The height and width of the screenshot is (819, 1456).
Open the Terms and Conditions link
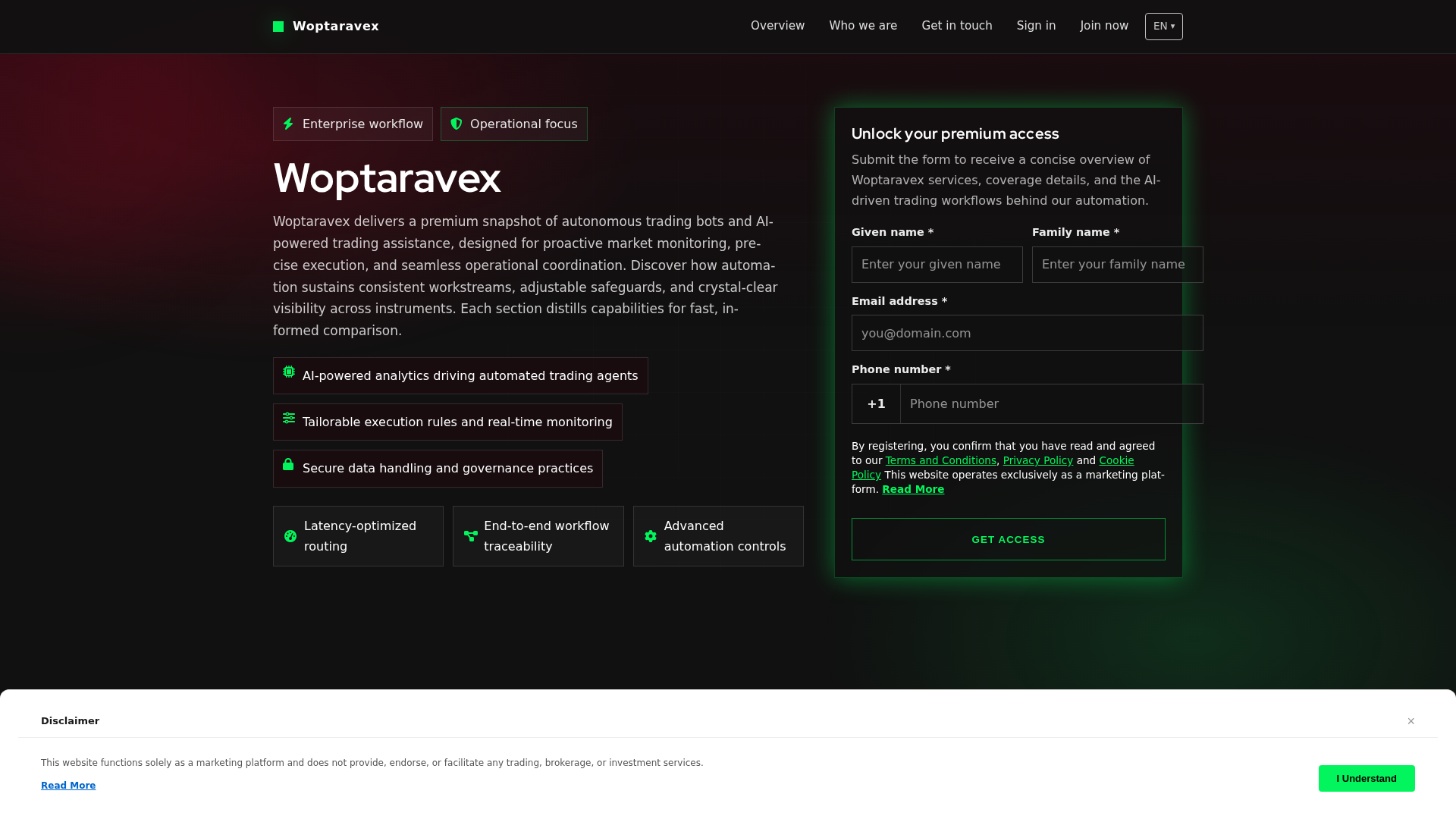941,460
